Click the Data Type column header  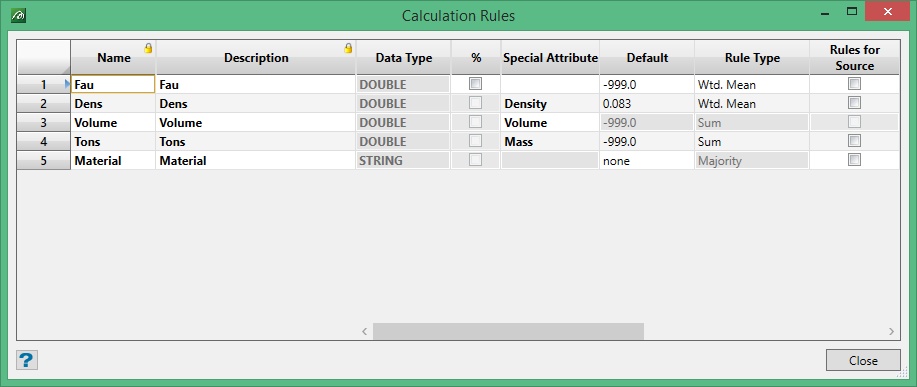tap(404, 57)
